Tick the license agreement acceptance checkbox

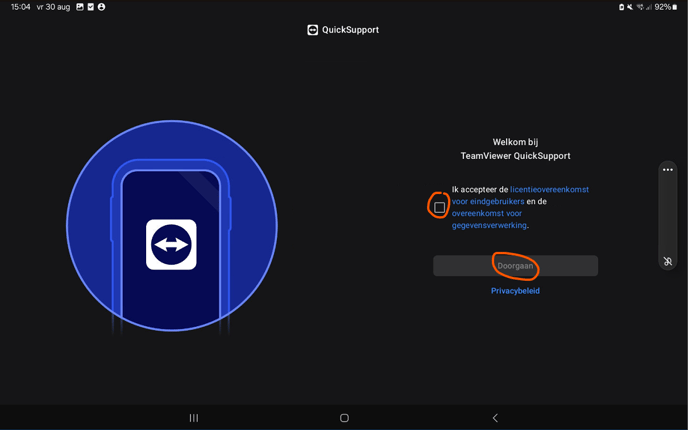pyautogui.click(x=439, y=207)
